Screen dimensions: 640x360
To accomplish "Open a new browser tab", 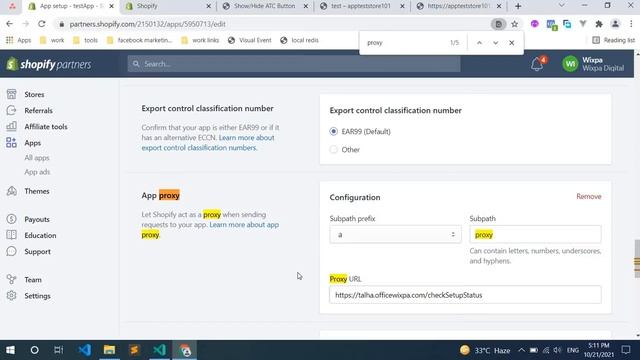I will tap(518, 6).
